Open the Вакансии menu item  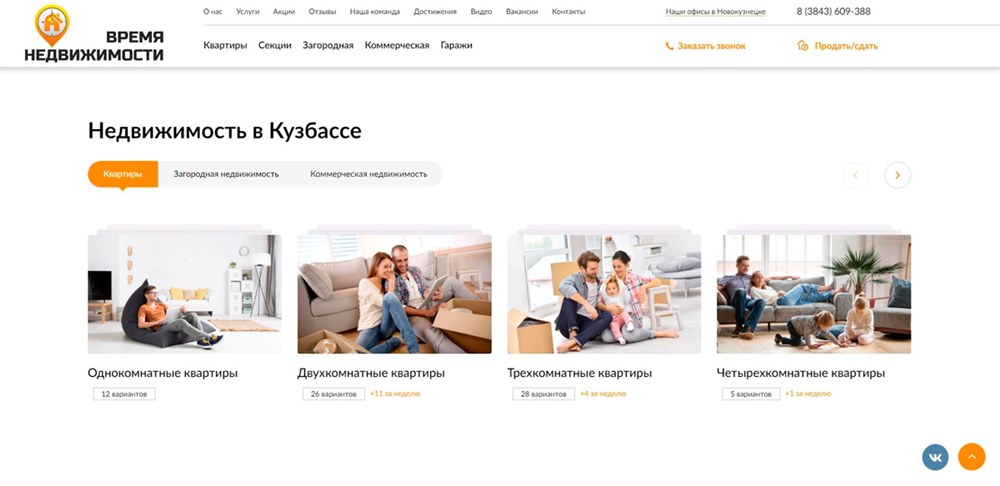click(x=522, y=12)
